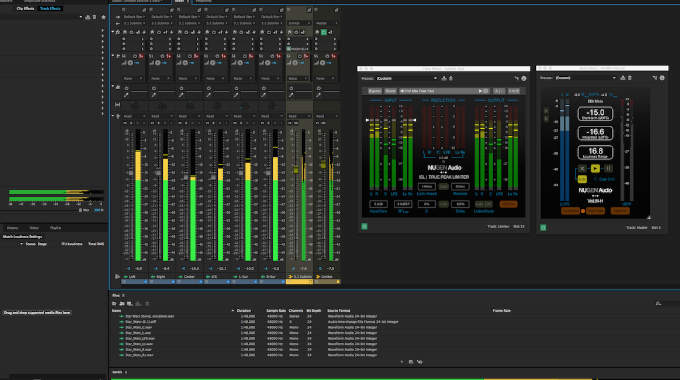Click the loop playback icon below files list
Image resolution: width=680 pixels, height=380 pixels.
click(x=411, y=362)
